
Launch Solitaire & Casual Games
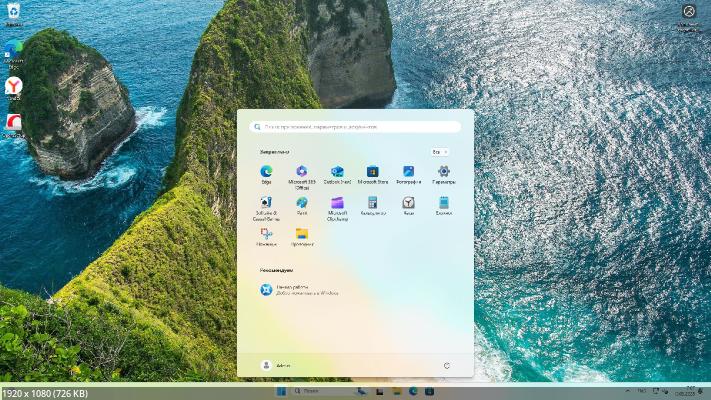click(x=266, y=208)
